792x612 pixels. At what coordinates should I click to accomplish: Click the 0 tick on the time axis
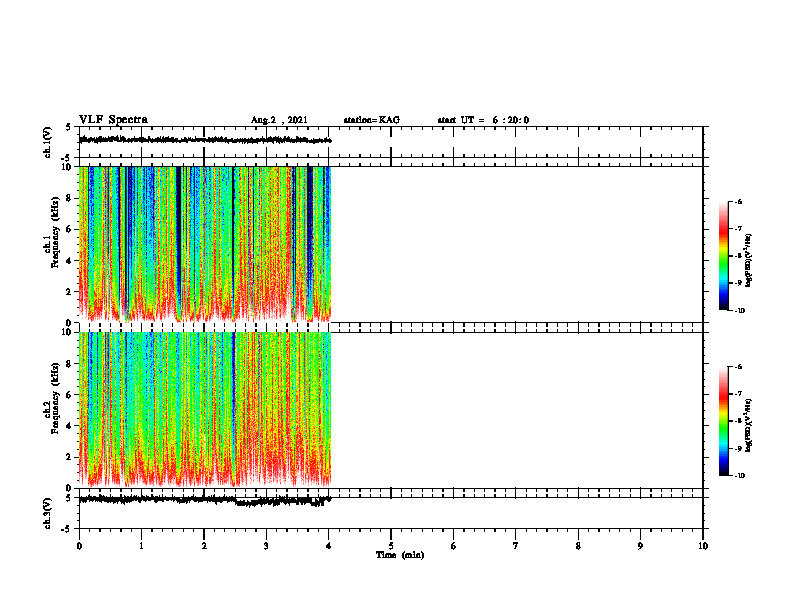click(x=79, y=546)
